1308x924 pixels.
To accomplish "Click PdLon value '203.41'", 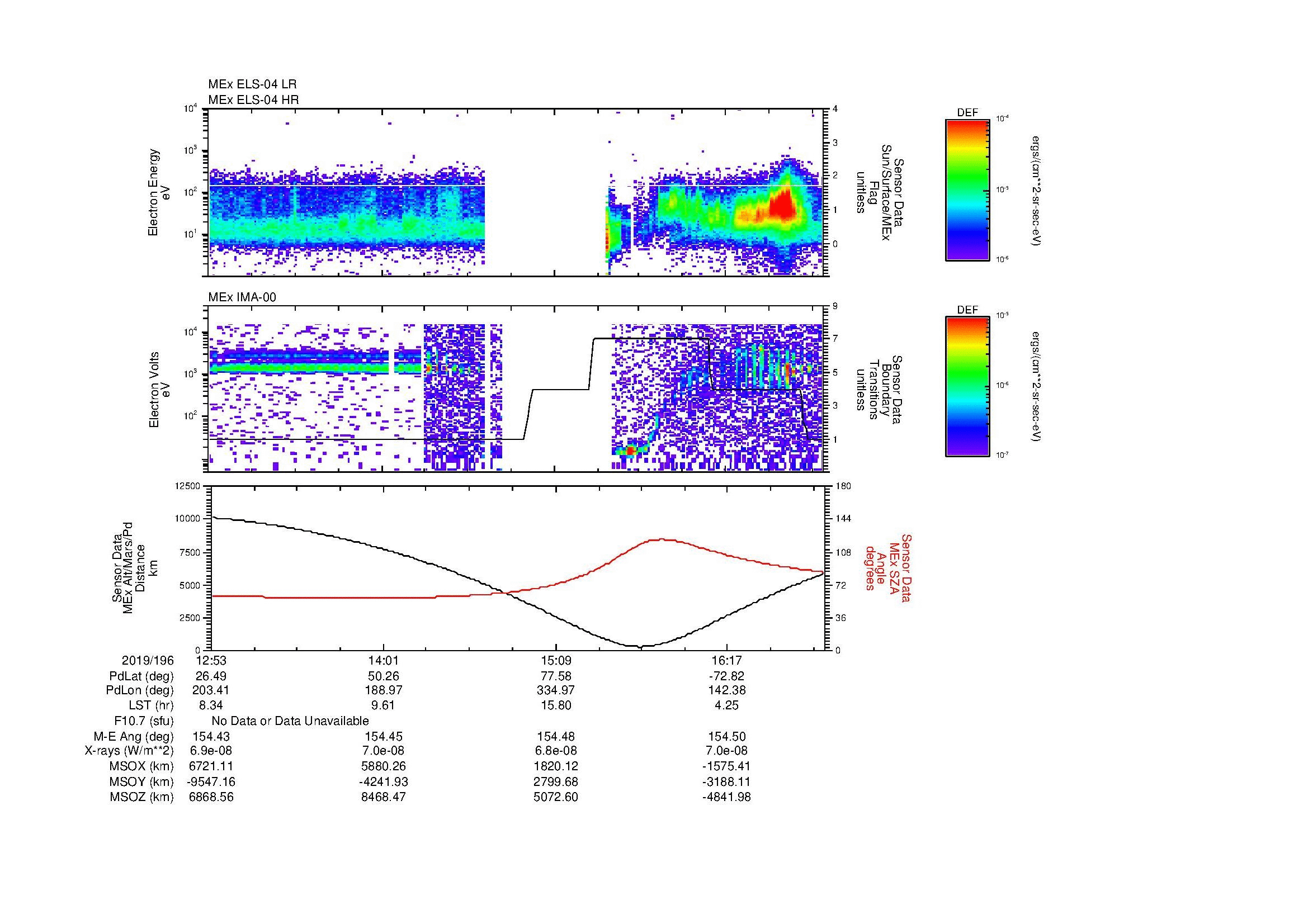I will point(211,690).
